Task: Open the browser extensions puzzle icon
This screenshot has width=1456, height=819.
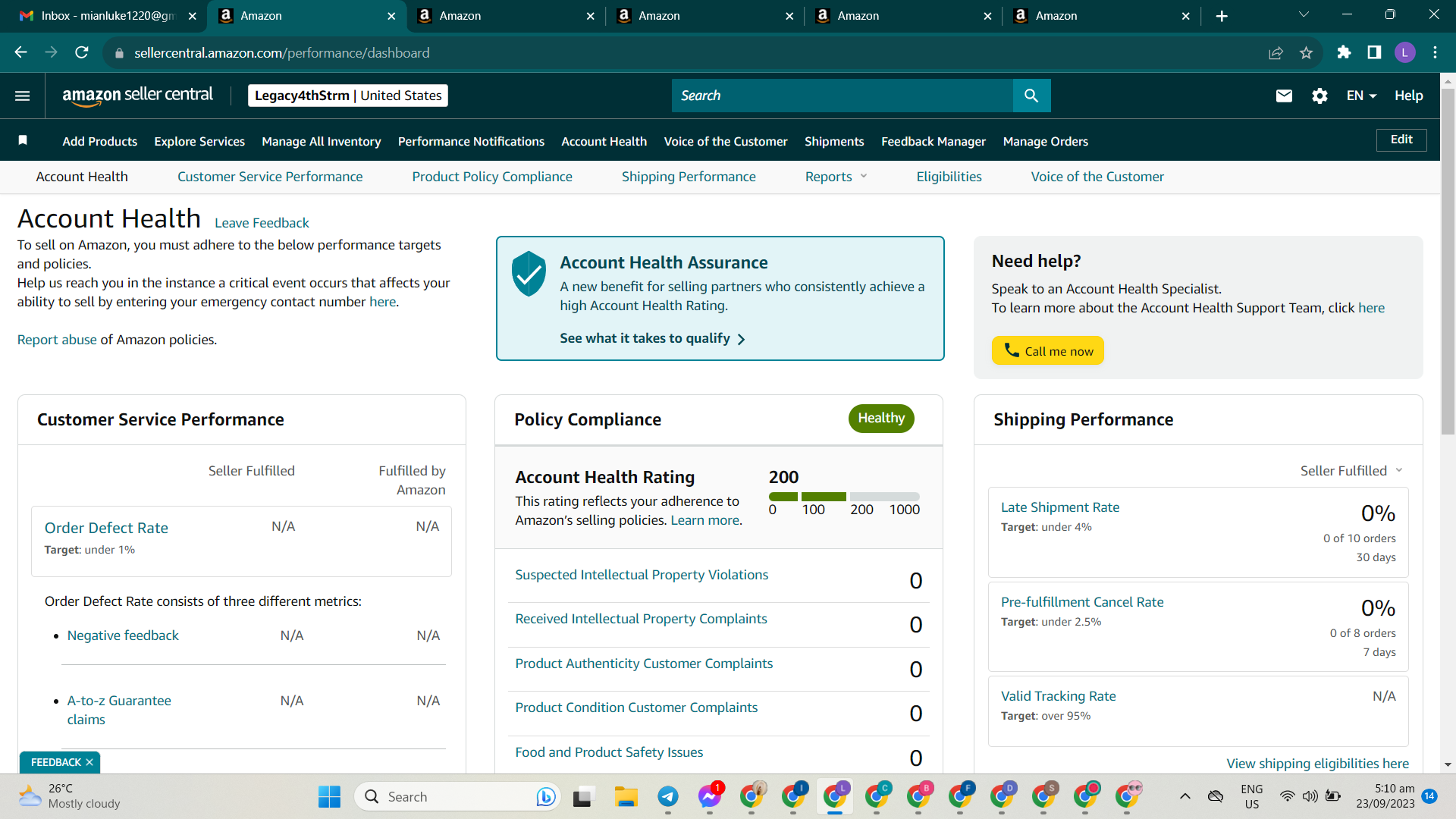Action: 1344,52
